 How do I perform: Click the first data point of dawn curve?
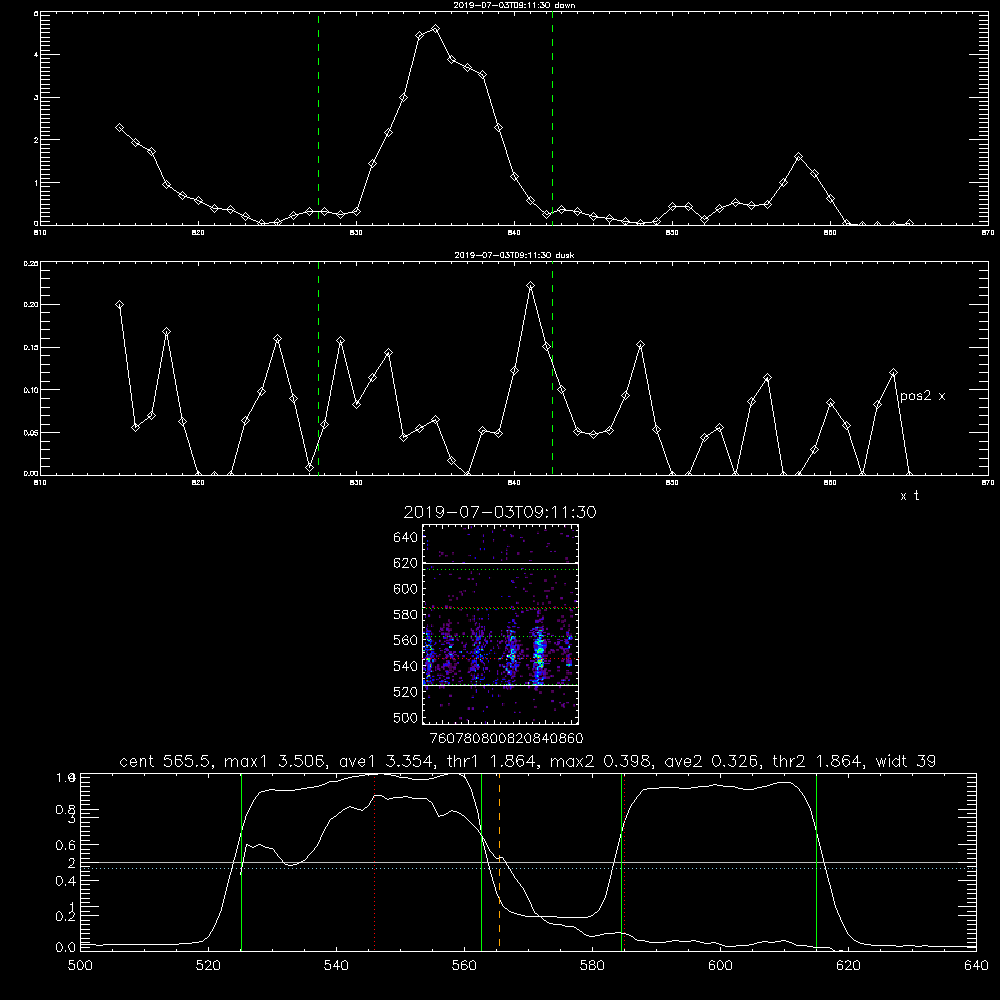(x=119, y=128)
